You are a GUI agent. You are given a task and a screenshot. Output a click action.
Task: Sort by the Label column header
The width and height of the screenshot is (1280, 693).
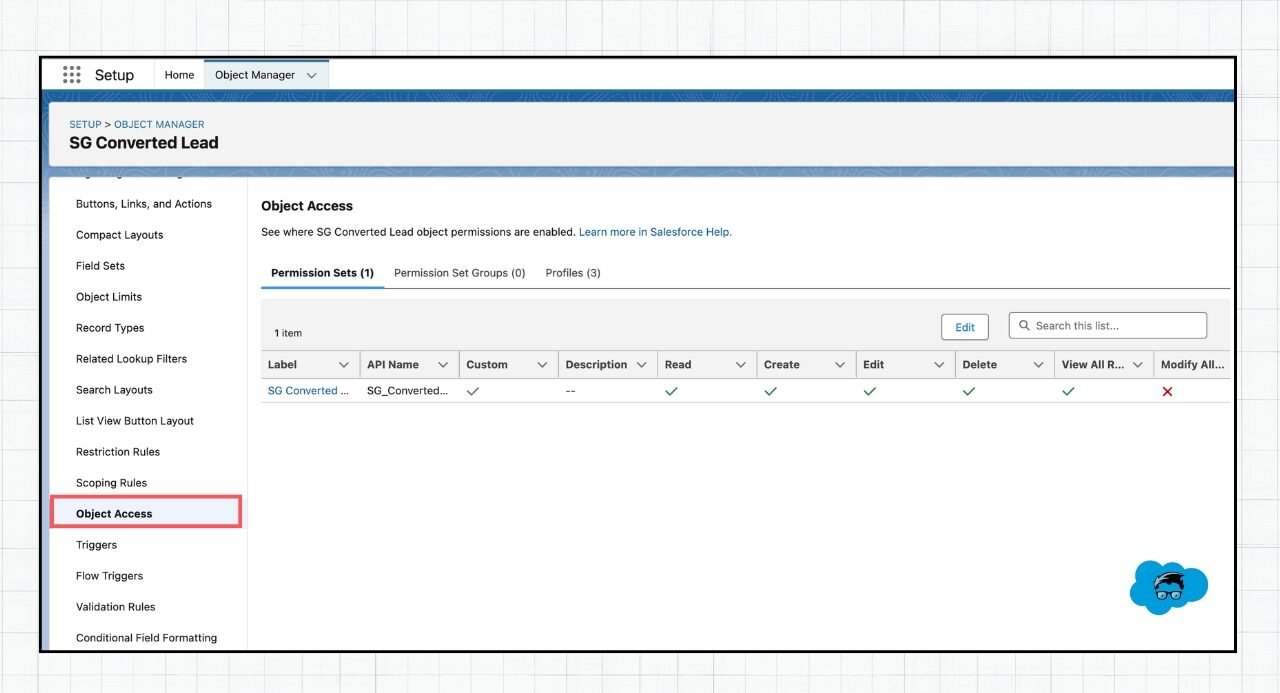[x=282, y=365]
